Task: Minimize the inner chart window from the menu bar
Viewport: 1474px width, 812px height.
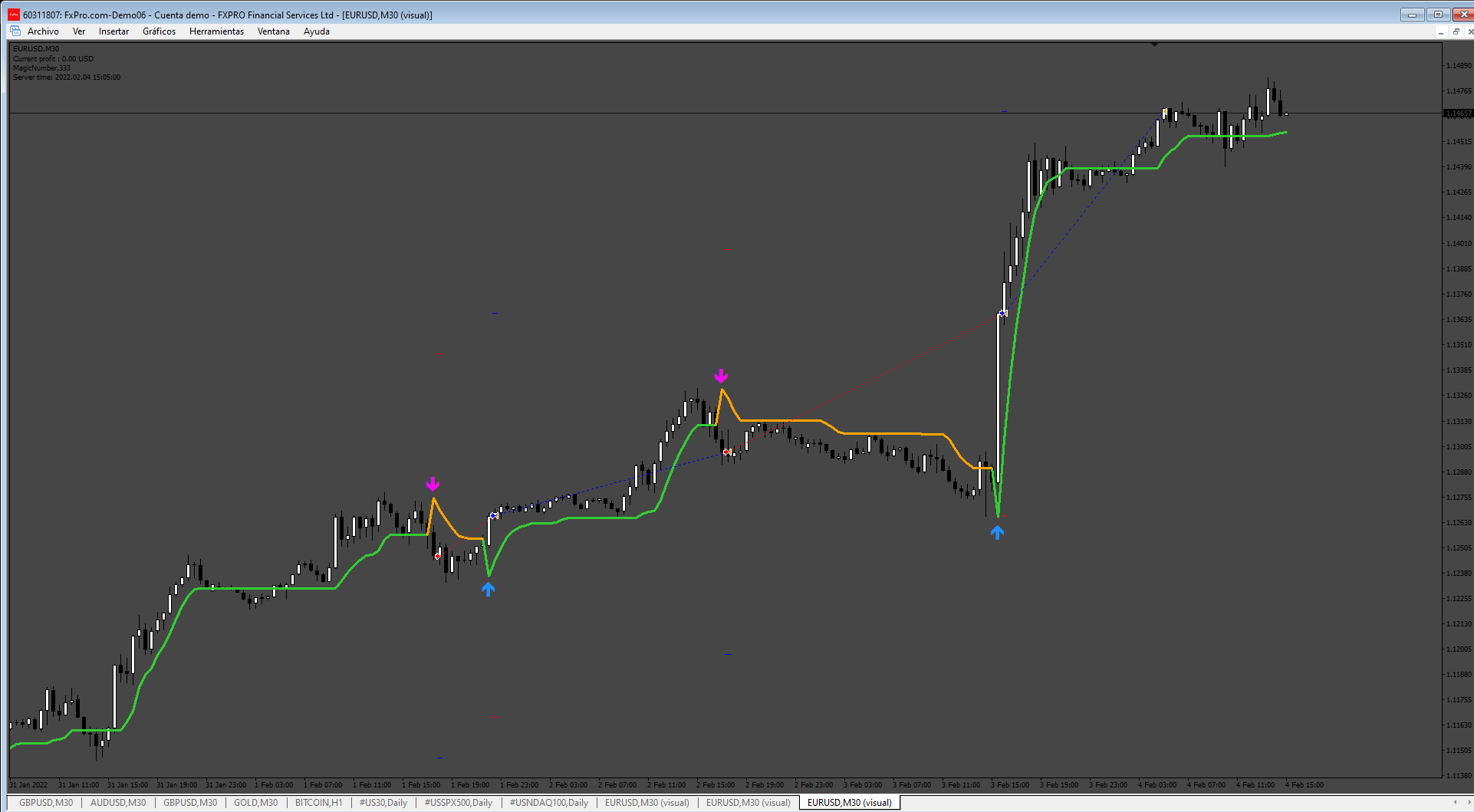Action: click(1441, 31)
